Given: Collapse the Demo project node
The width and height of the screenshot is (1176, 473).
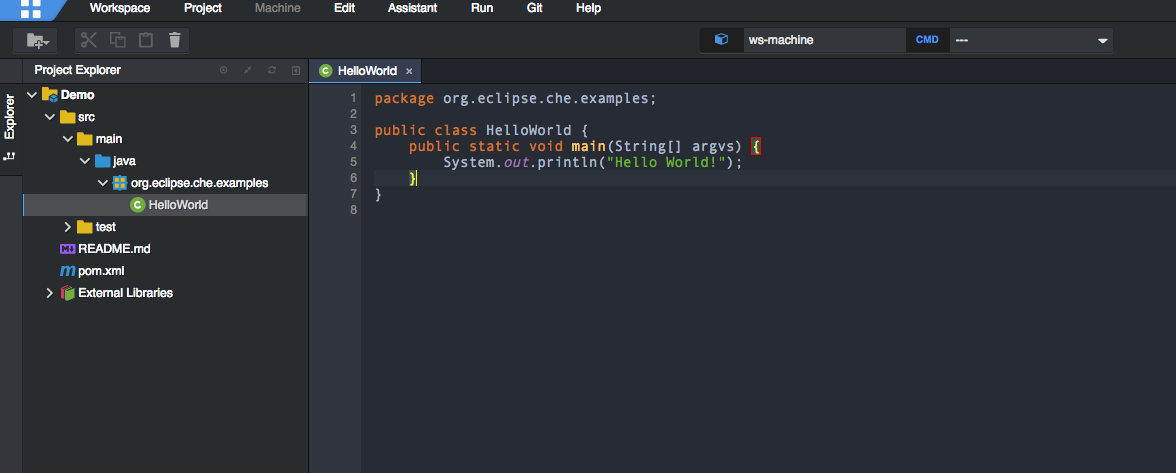Looking at the screenshot, I should pos(32,95).
